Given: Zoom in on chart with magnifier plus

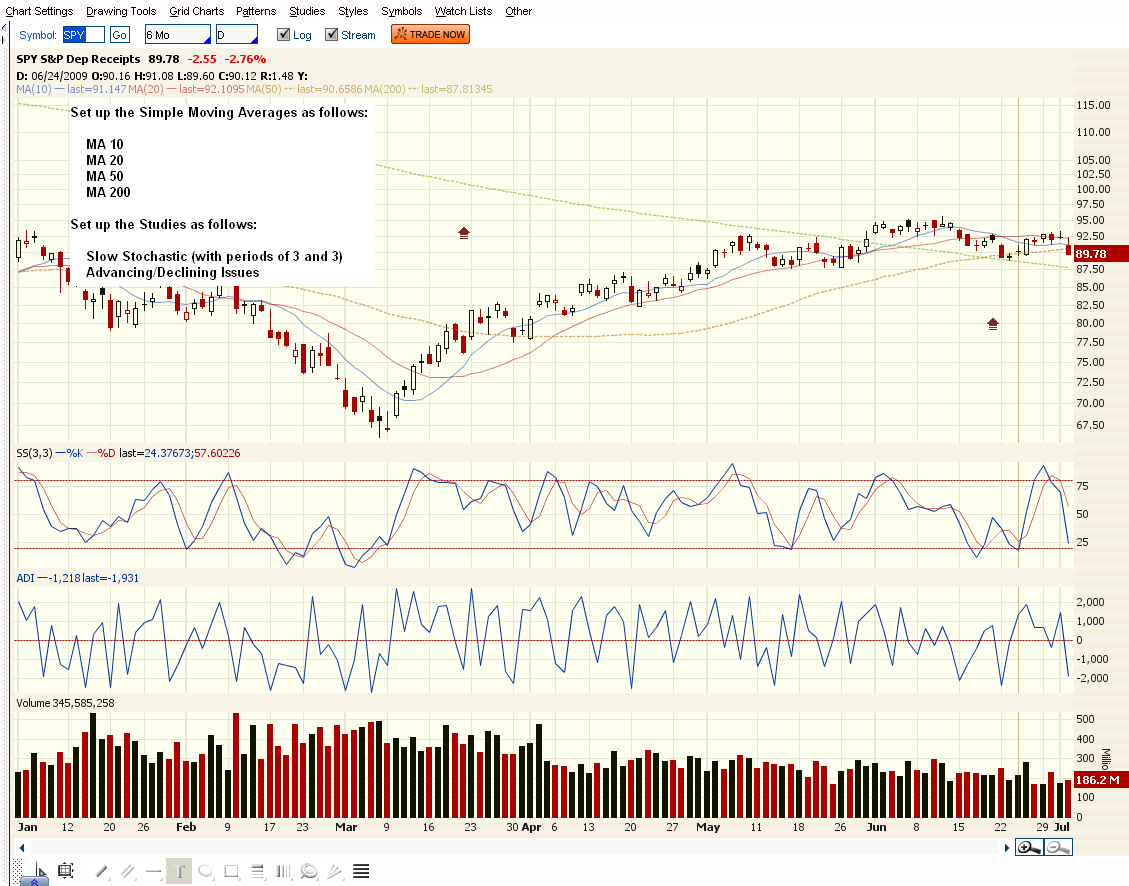Looking at the screenshot, I should coord(1029,848).
